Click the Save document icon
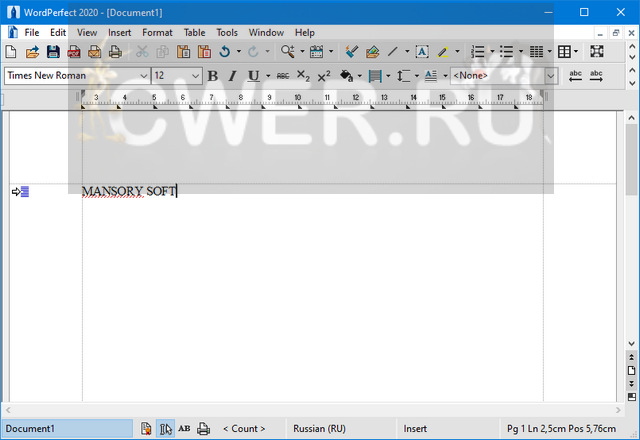640x440 pixels. (x=53, y=51)
